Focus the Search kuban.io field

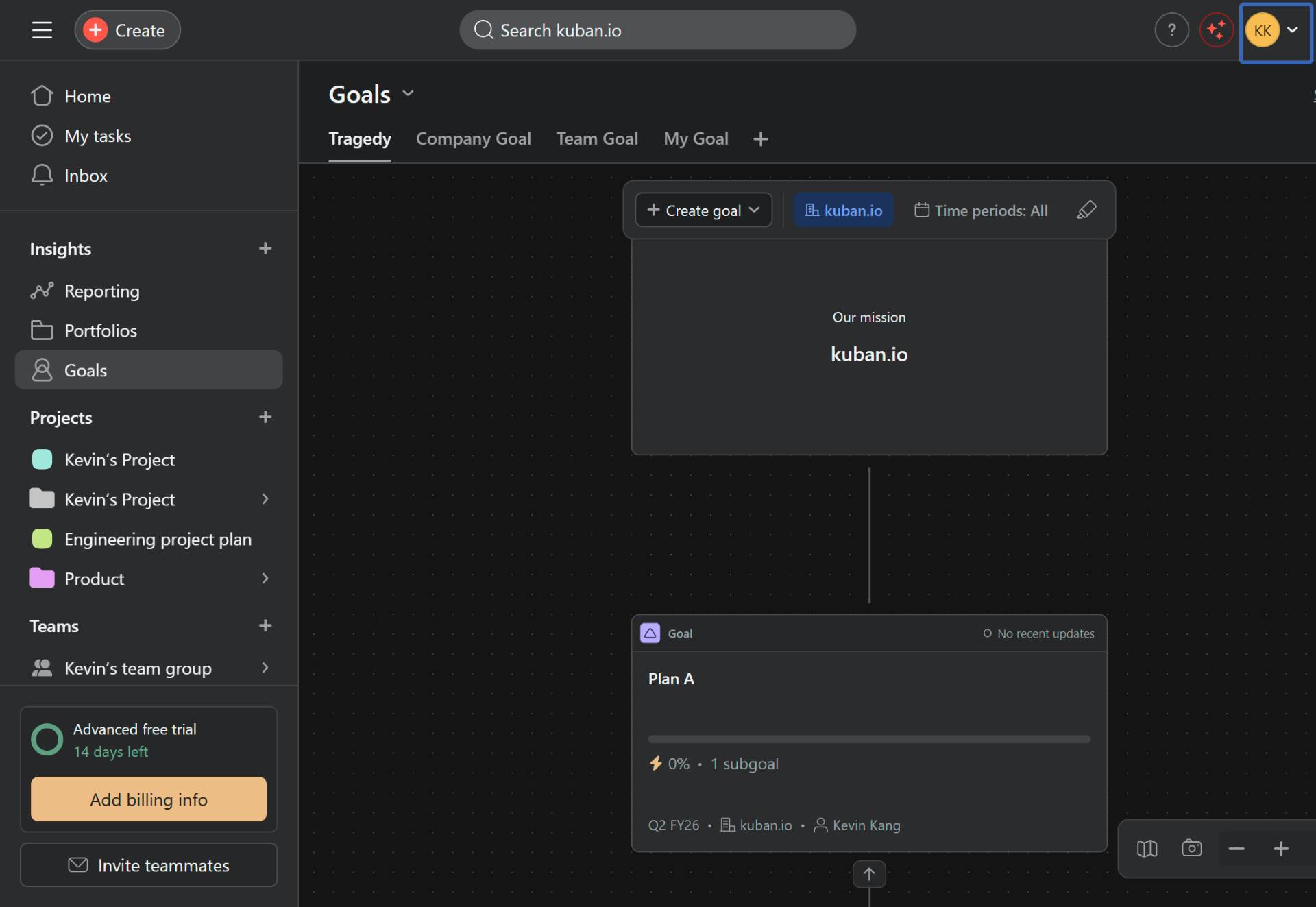[657, 30]
